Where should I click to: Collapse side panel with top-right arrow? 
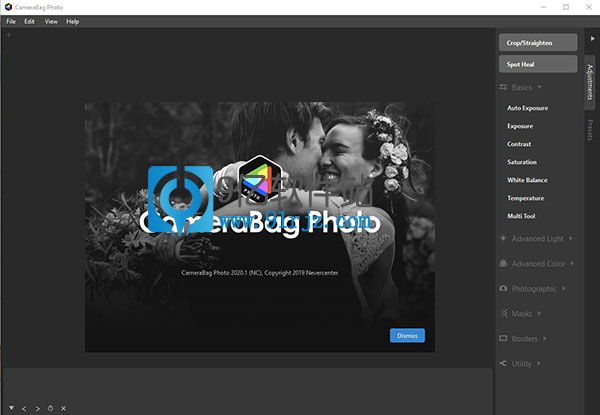(x=592, y=38)
